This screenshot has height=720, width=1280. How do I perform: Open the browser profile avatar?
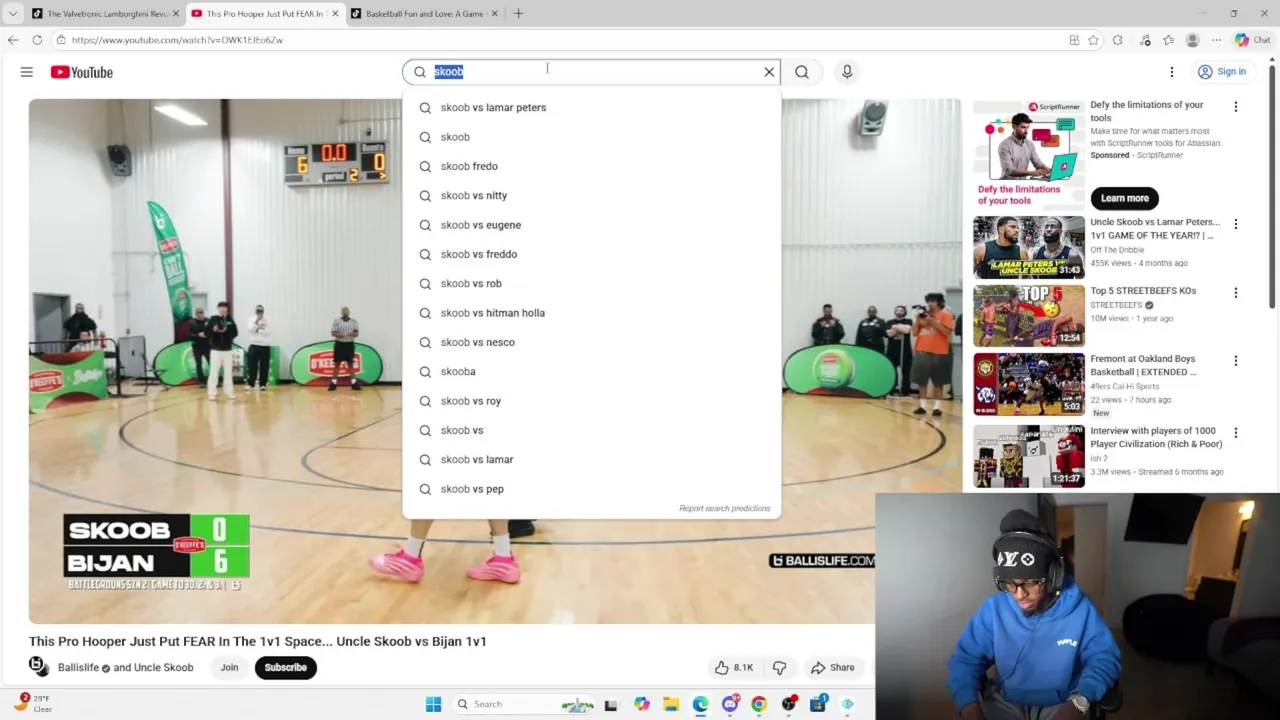pyautogui.click(x=1192, y=40)
